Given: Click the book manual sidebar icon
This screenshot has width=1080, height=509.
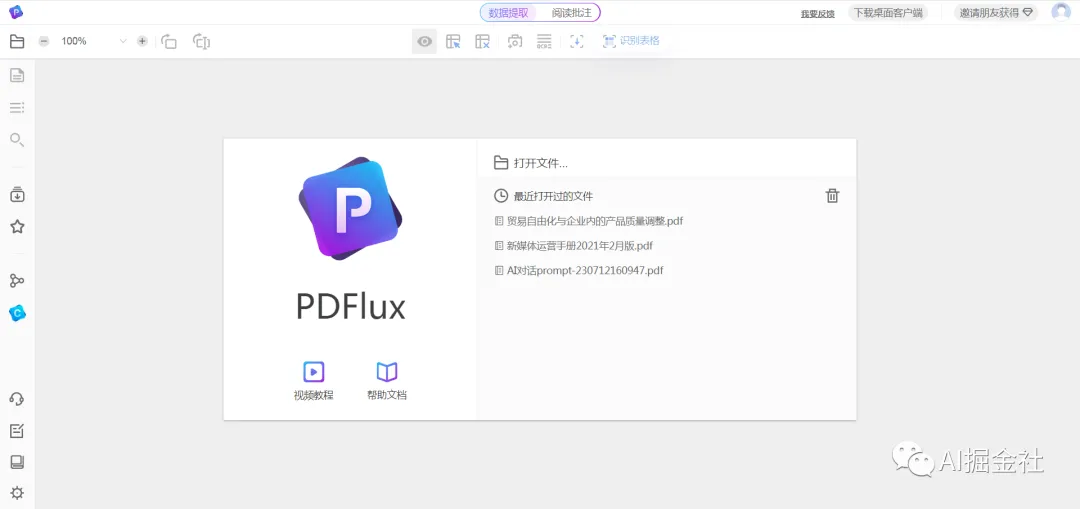Looking at the screenshot, I should pyautogui.click(x=17, y=461).
